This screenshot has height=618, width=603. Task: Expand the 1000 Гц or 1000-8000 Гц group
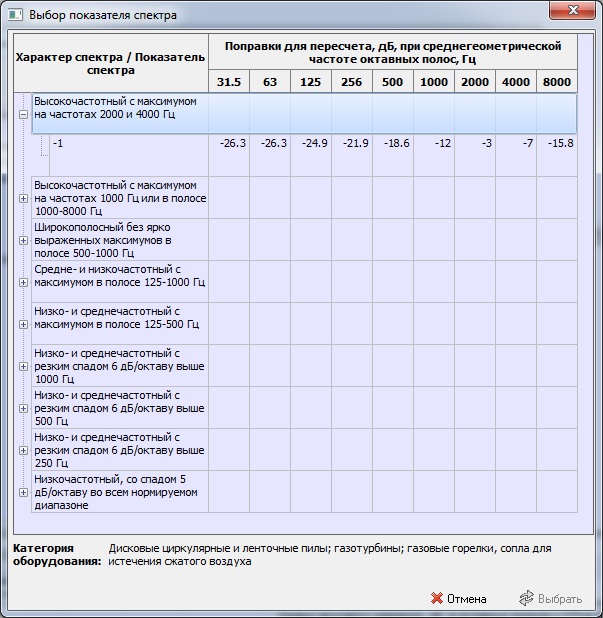tap(23, 198)
